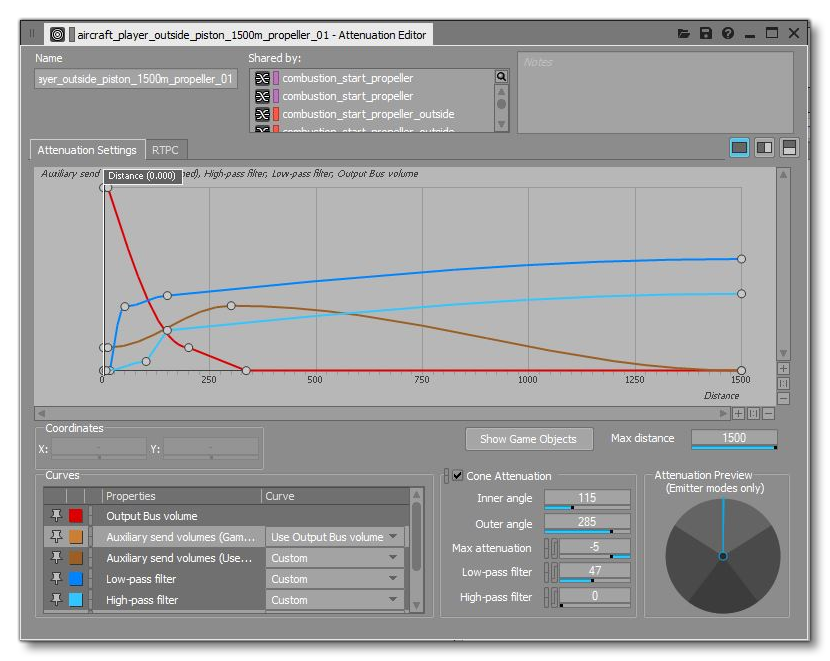Select the Attenuation Settings tab

click(x=88, y=150)
